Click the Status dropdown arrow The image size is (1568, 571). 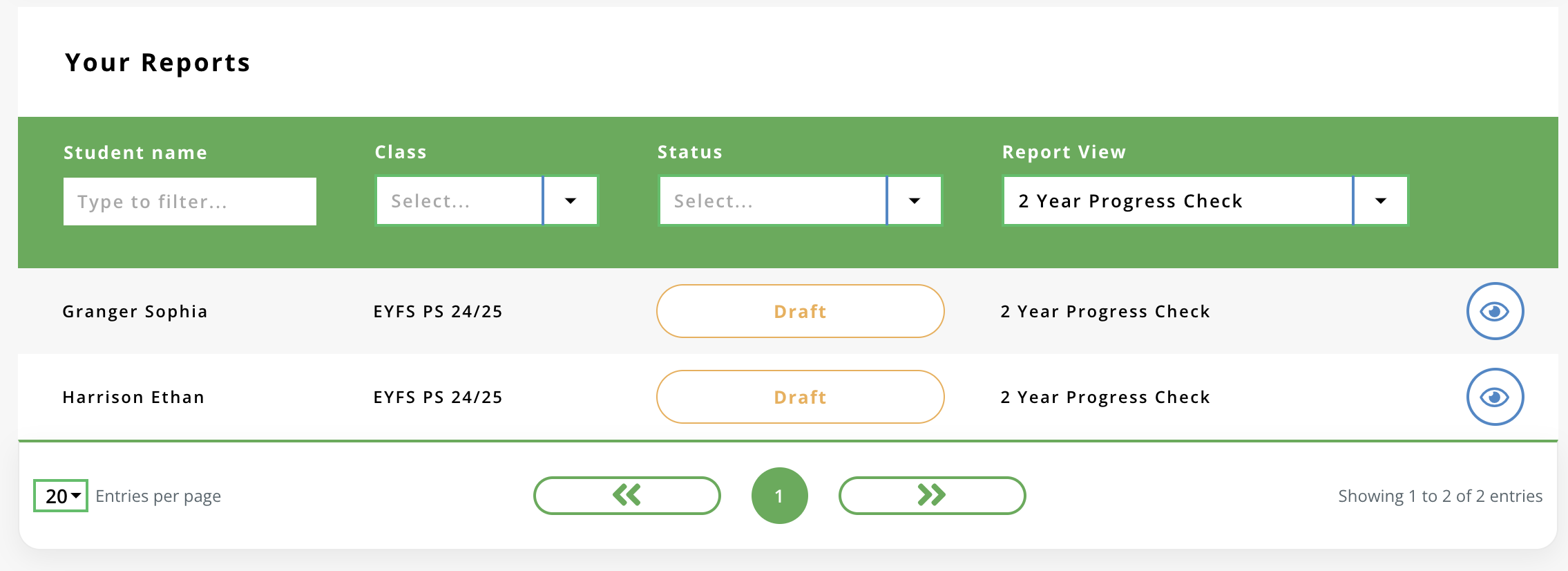(915, 201)
